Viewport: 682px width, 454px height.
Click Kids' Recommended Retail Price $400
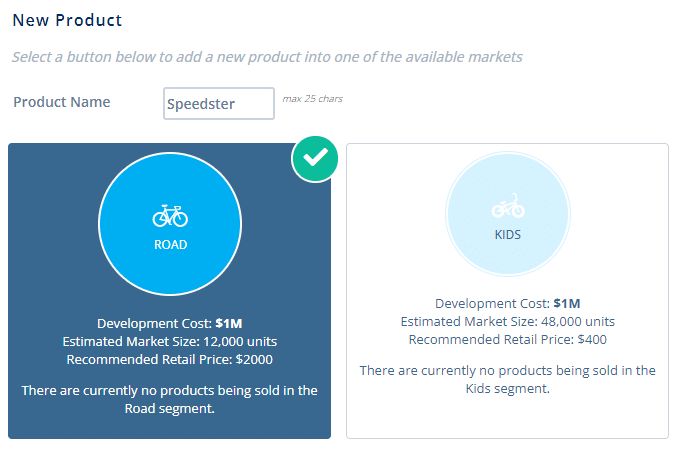coord(507,339)
